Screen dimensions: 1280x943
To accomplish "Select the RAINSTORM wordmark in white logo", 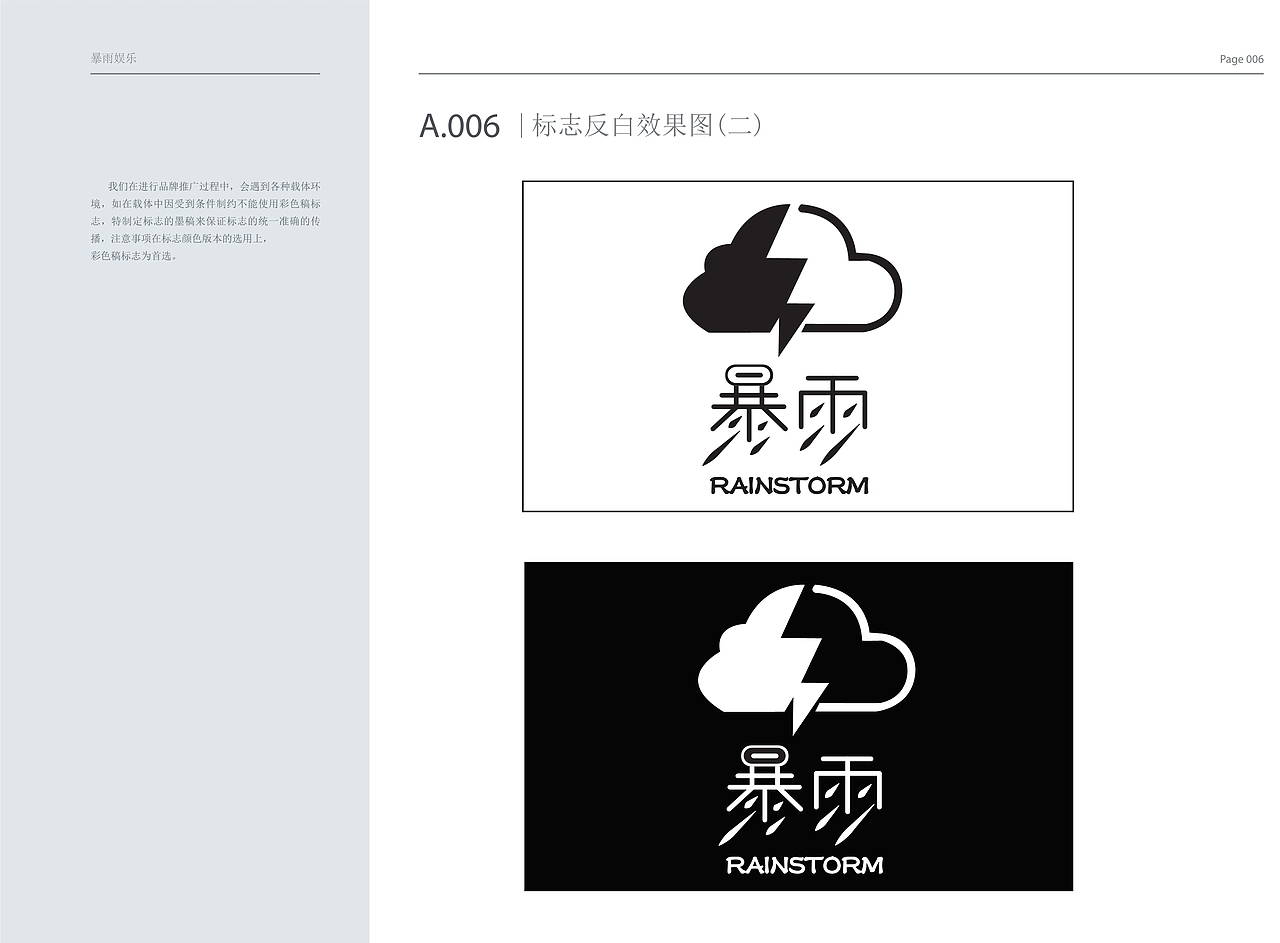I will 789,486.
